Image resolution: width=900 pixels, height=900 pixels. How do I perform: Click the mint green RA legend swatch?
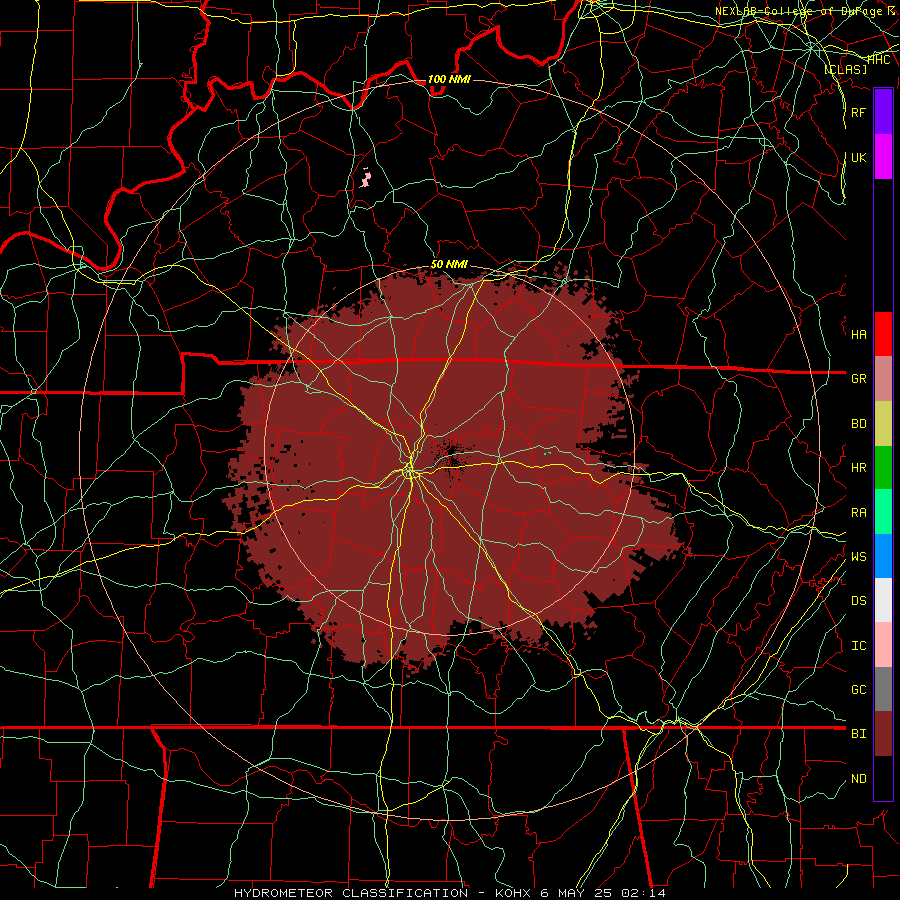[883, 512]
